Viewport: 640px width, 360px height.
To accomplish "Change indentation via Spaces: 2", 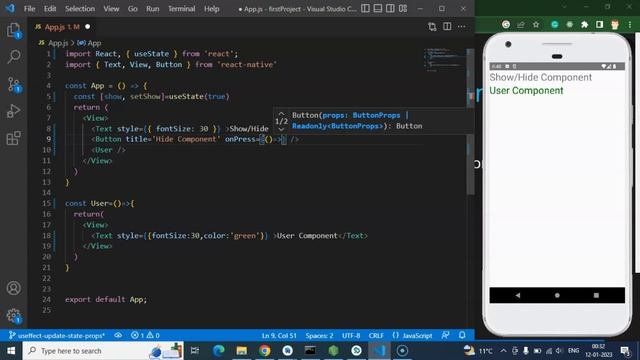I will pyautogui.click(x=319, y=336).
